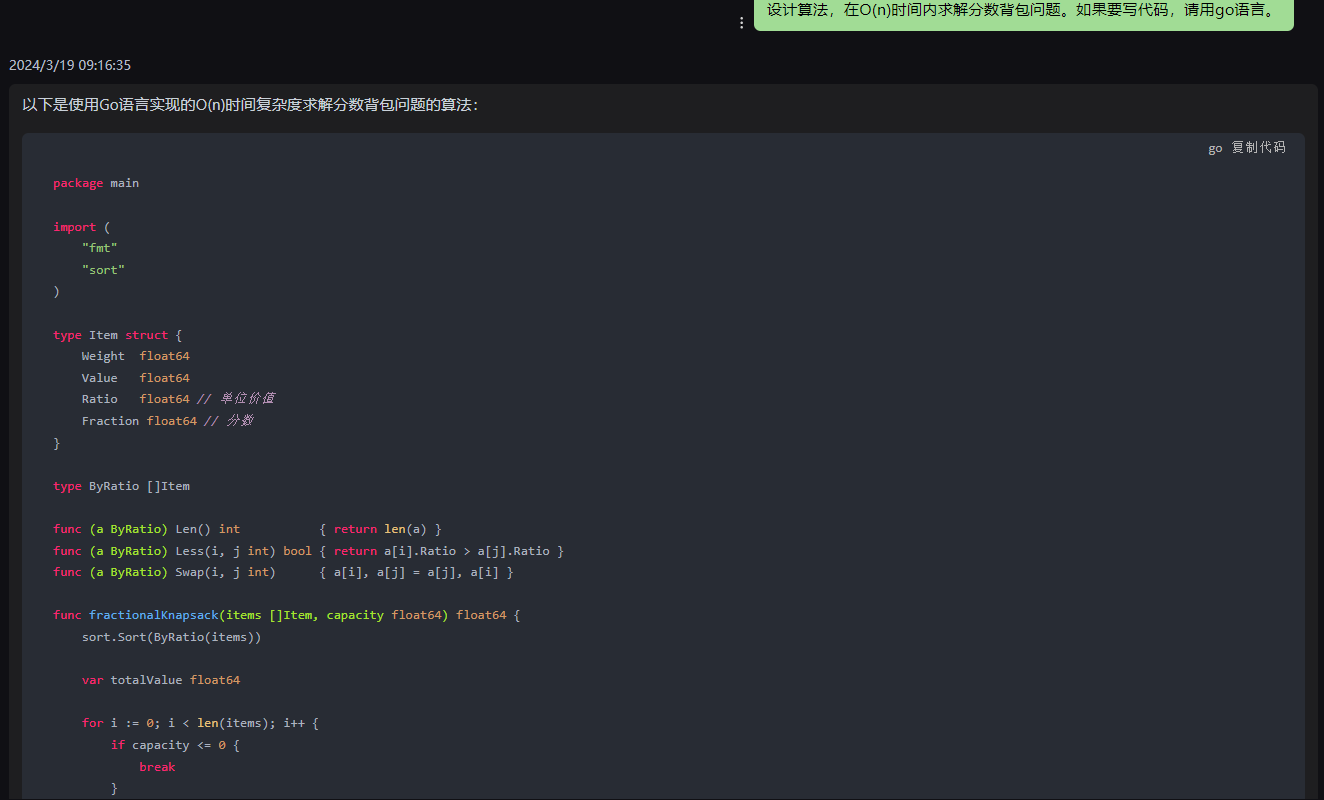
Task: Click the fractionalKnapsack function name
Action: (153, 615)
